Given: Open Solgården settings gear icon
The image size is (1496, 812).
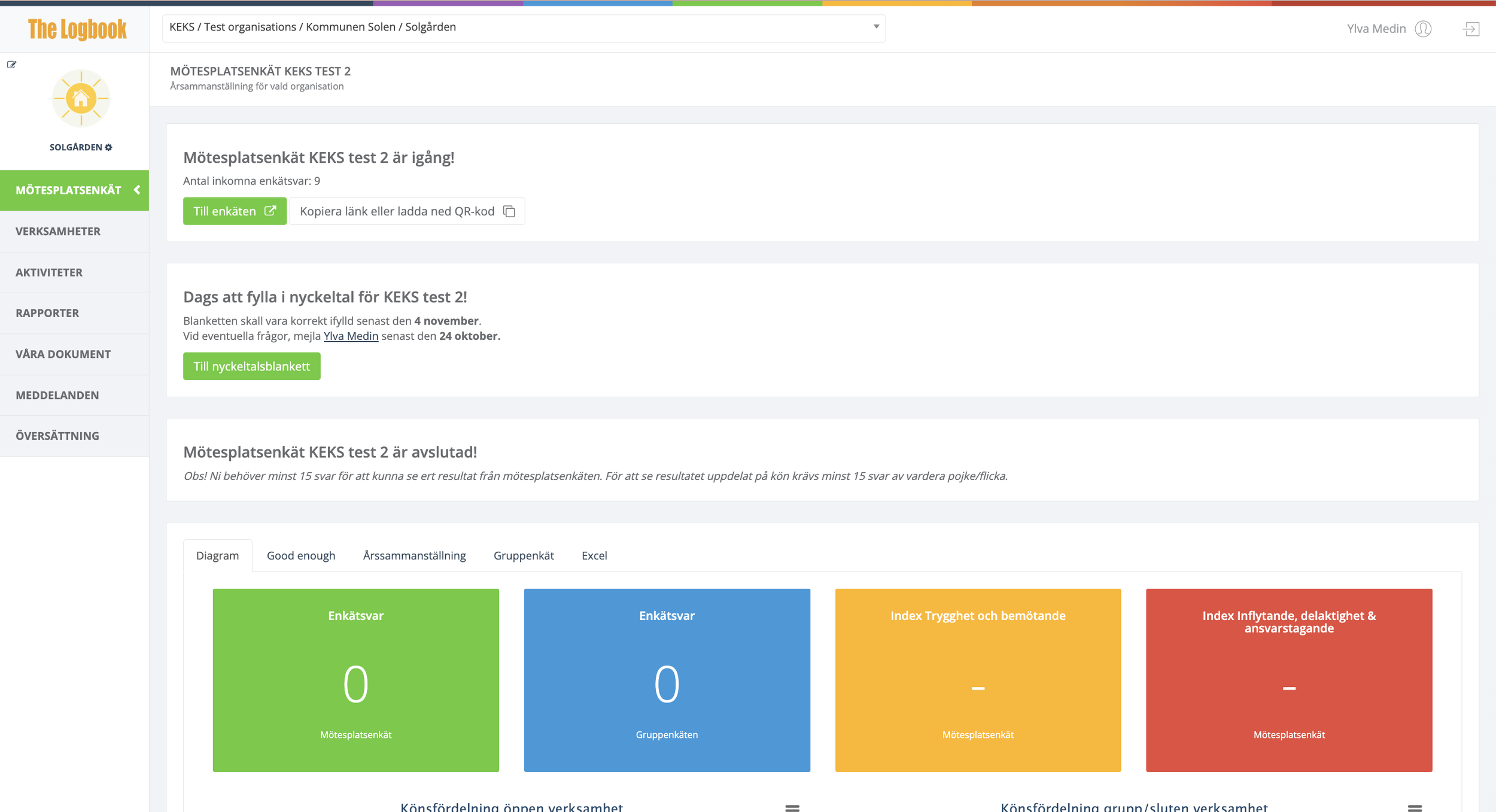Looking at the screenshot, I should coord(108,147).
